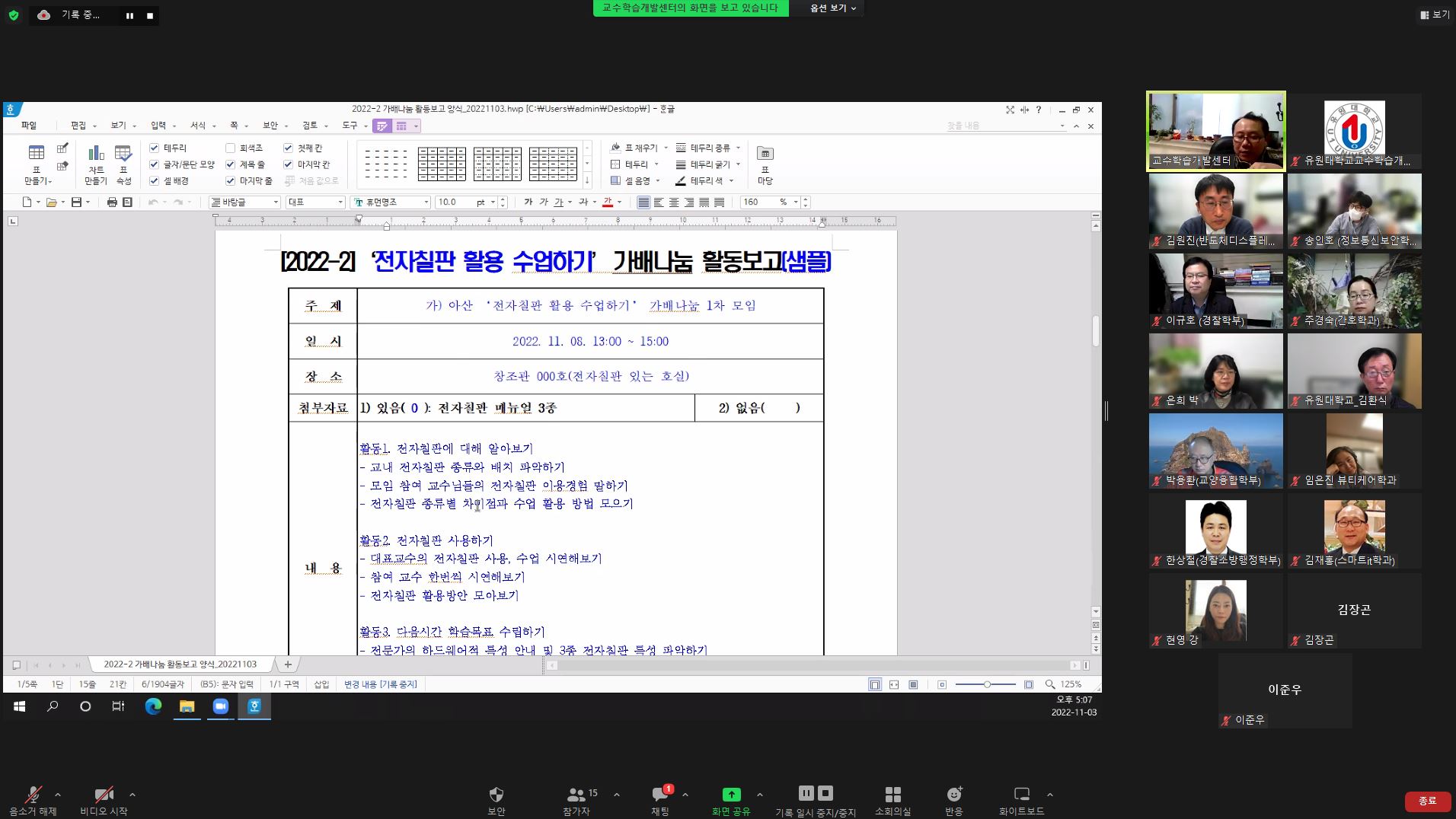
Task: Click the Print icon on the toolbar
Action: point(113,202)
